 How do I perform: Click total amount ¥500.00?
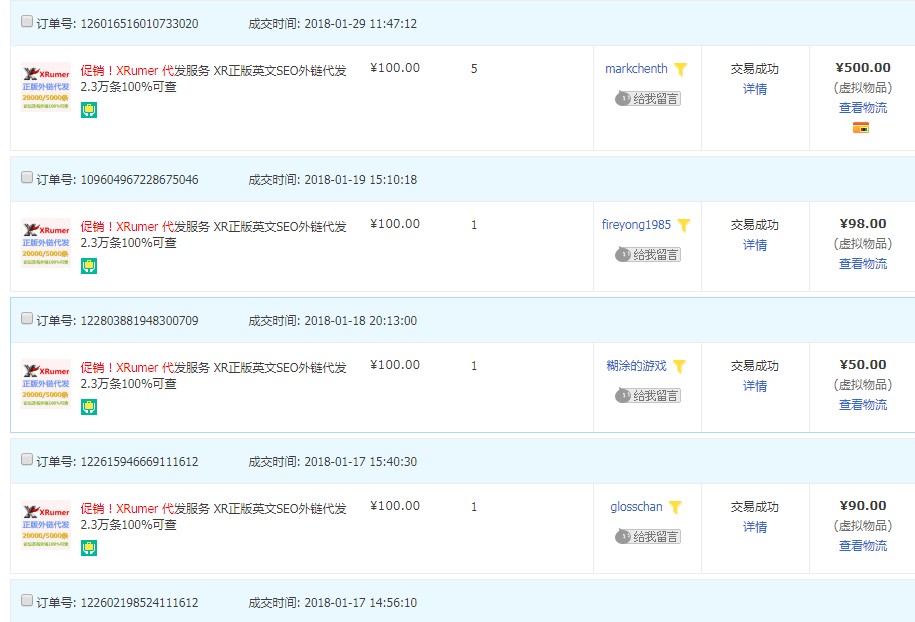[x=862, y=68]
